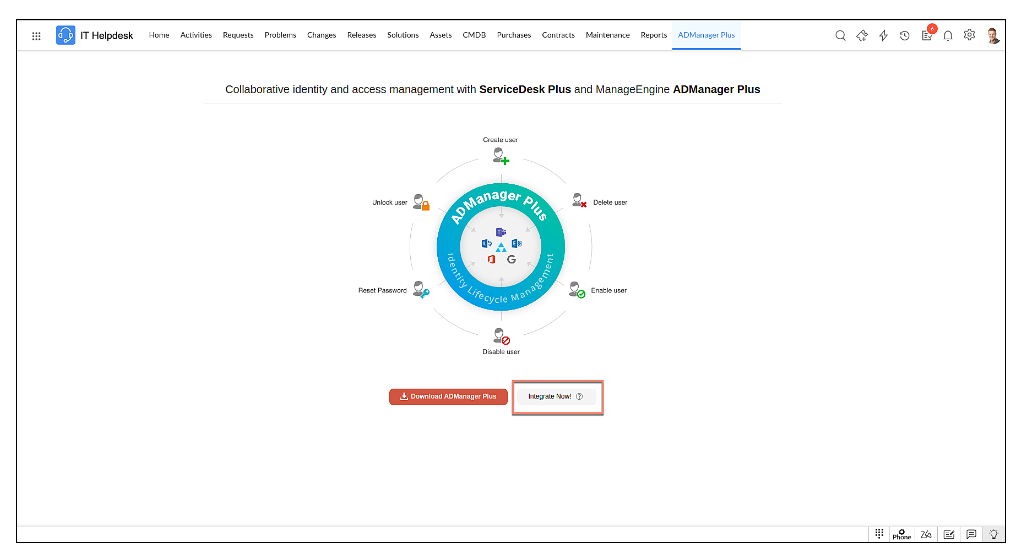Click the Create user icon
This screenshot has width=1034, height=552.
(x=501, y=156)
